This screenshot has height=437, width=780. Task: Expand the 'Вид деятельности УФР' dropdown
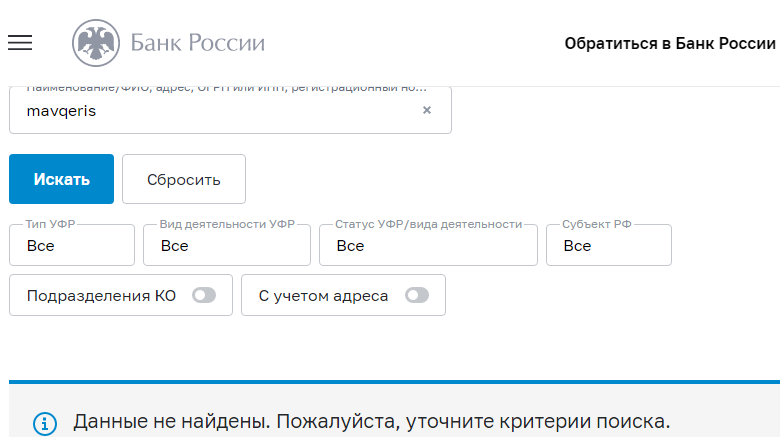click(228, 246)
